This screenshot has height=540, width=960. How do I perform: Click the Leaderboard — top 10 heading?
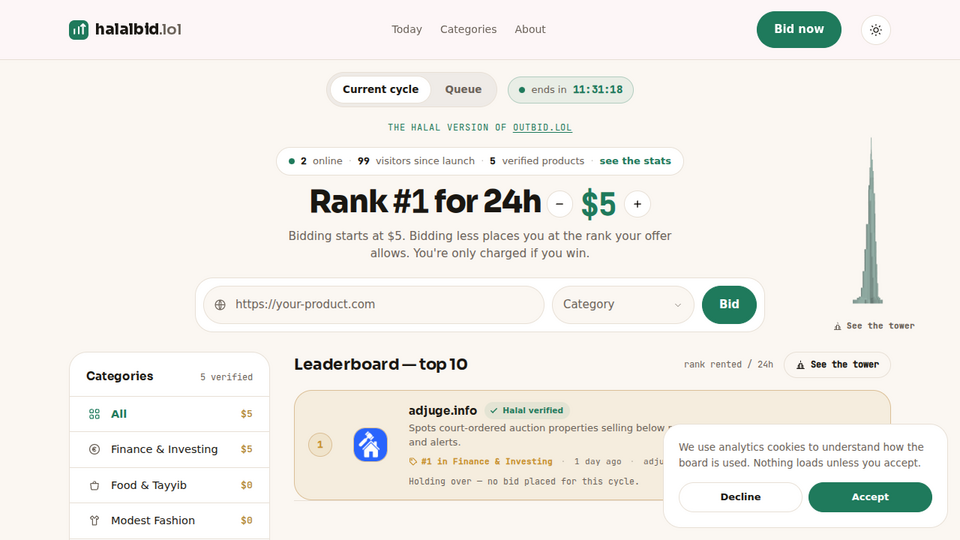click(x=381, y=364)
